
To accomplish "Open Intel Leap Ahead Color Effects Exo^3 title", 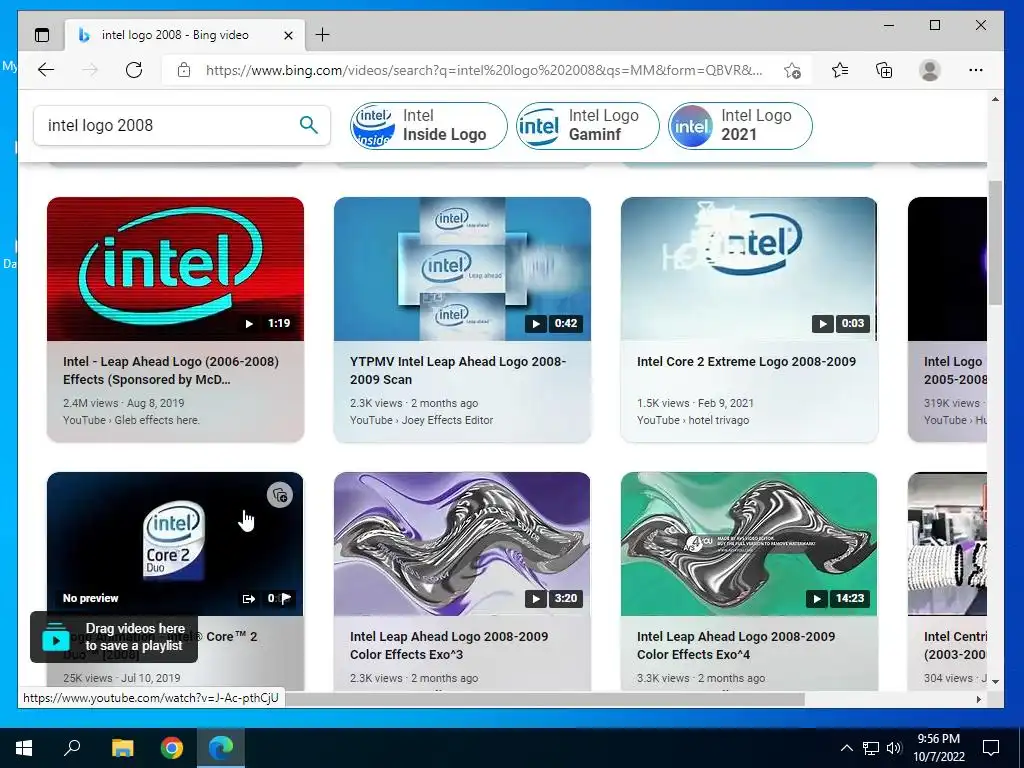I will (449, 645).
